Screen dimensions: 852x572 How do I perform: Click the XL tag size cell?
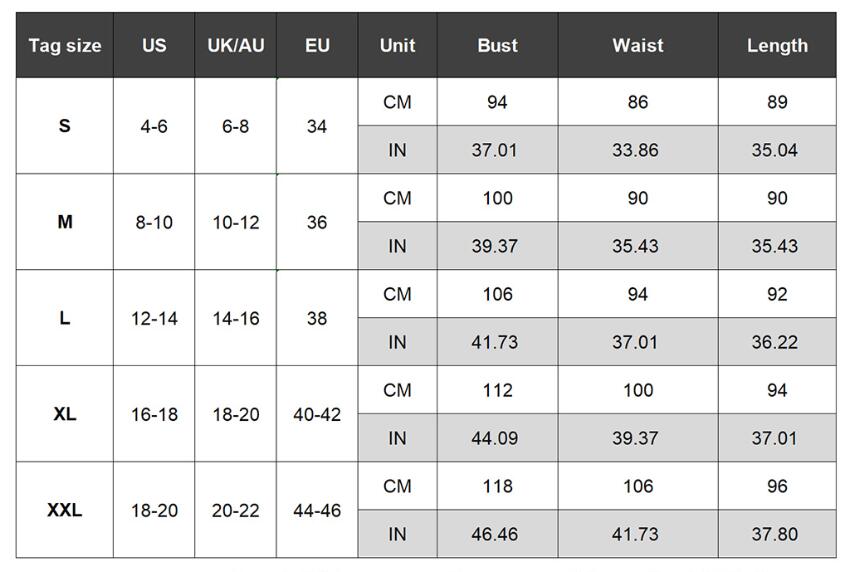click(x=65, y=414)
